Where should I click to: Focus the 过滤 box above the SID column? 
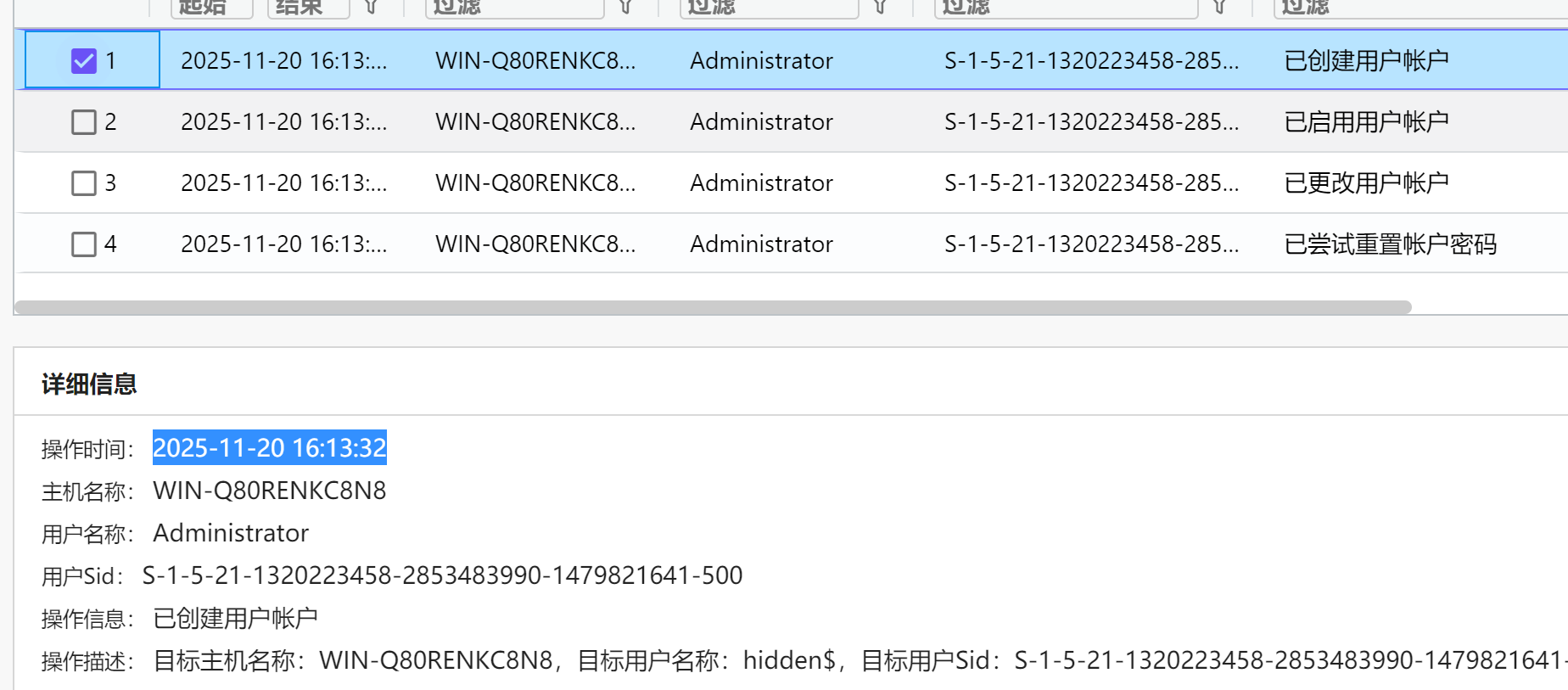click(1066, 8)
